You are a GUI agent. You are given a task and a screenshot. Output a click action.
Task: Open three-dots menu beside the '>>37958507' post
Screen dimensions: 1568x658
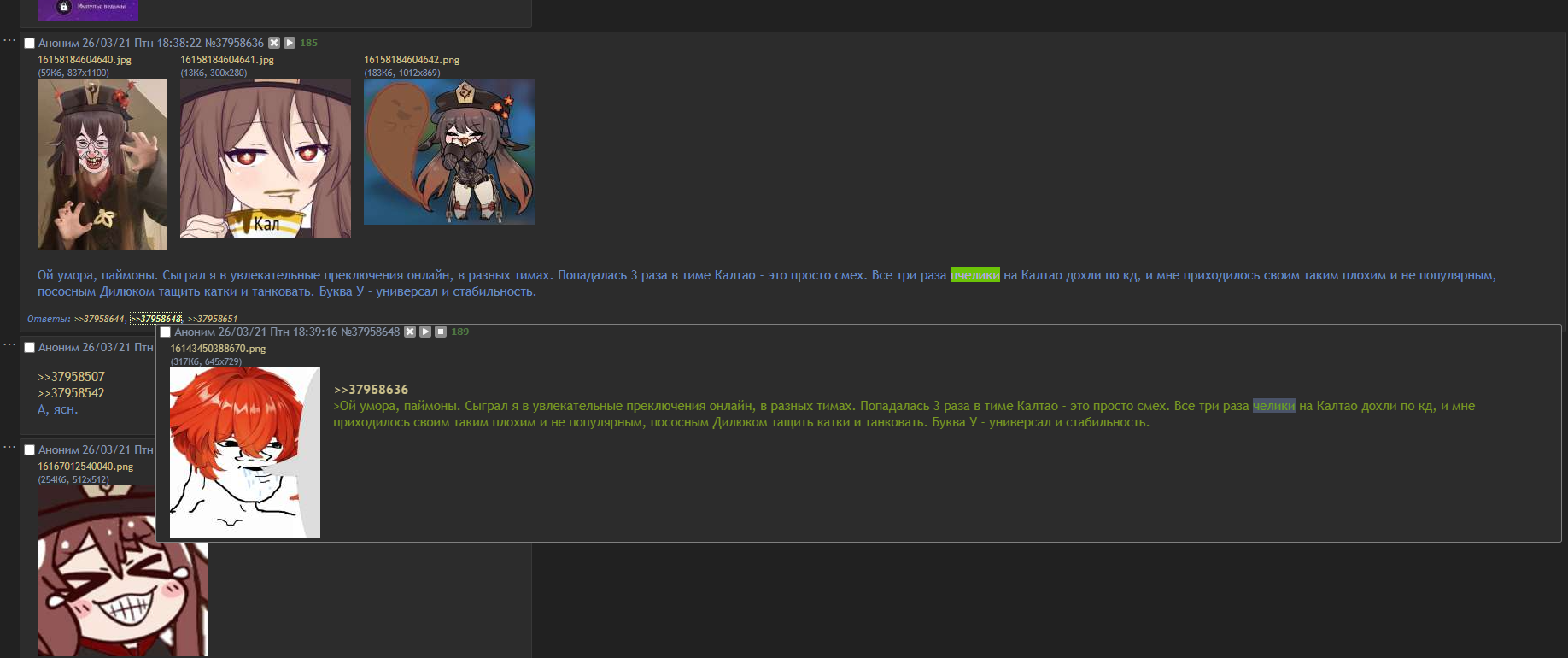[9, 344]
